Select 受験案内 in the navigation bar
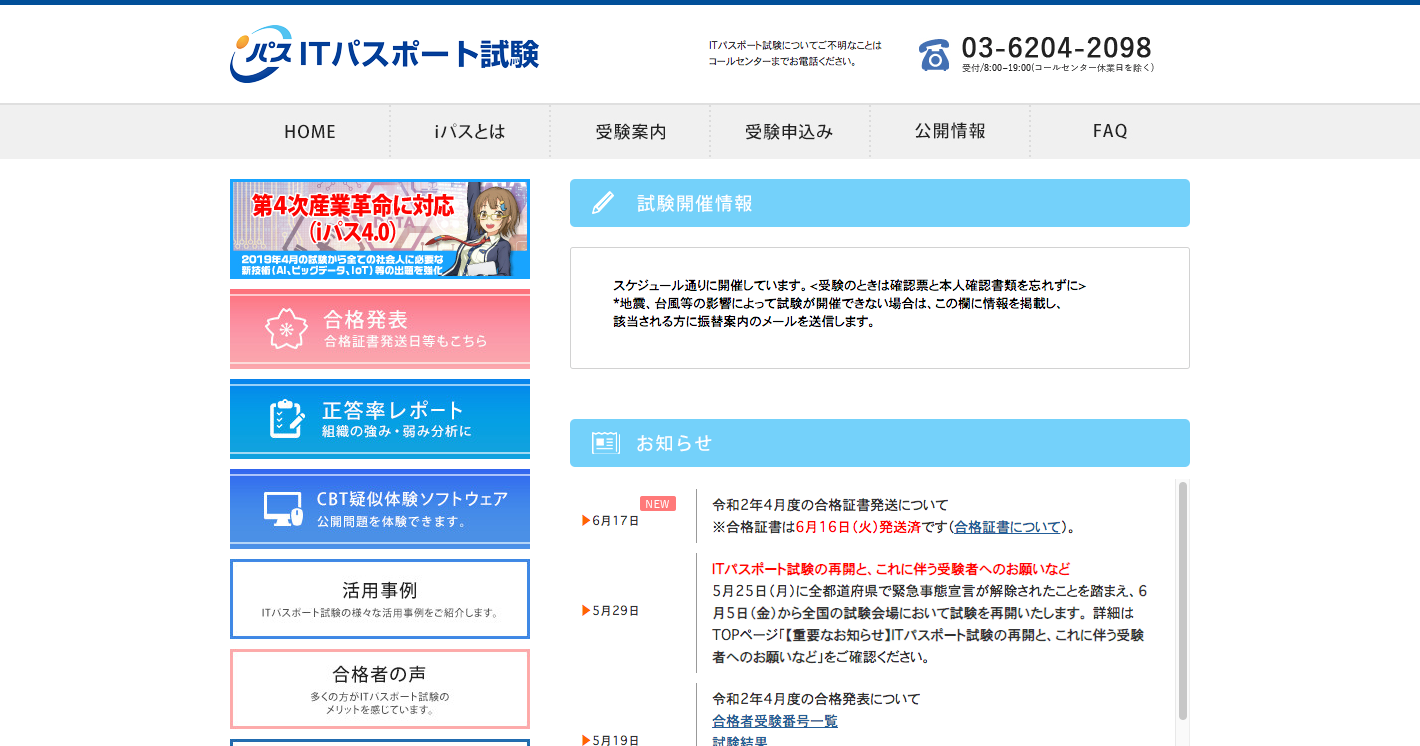Screen dimensions: 1420x746 tap(630, 131)
